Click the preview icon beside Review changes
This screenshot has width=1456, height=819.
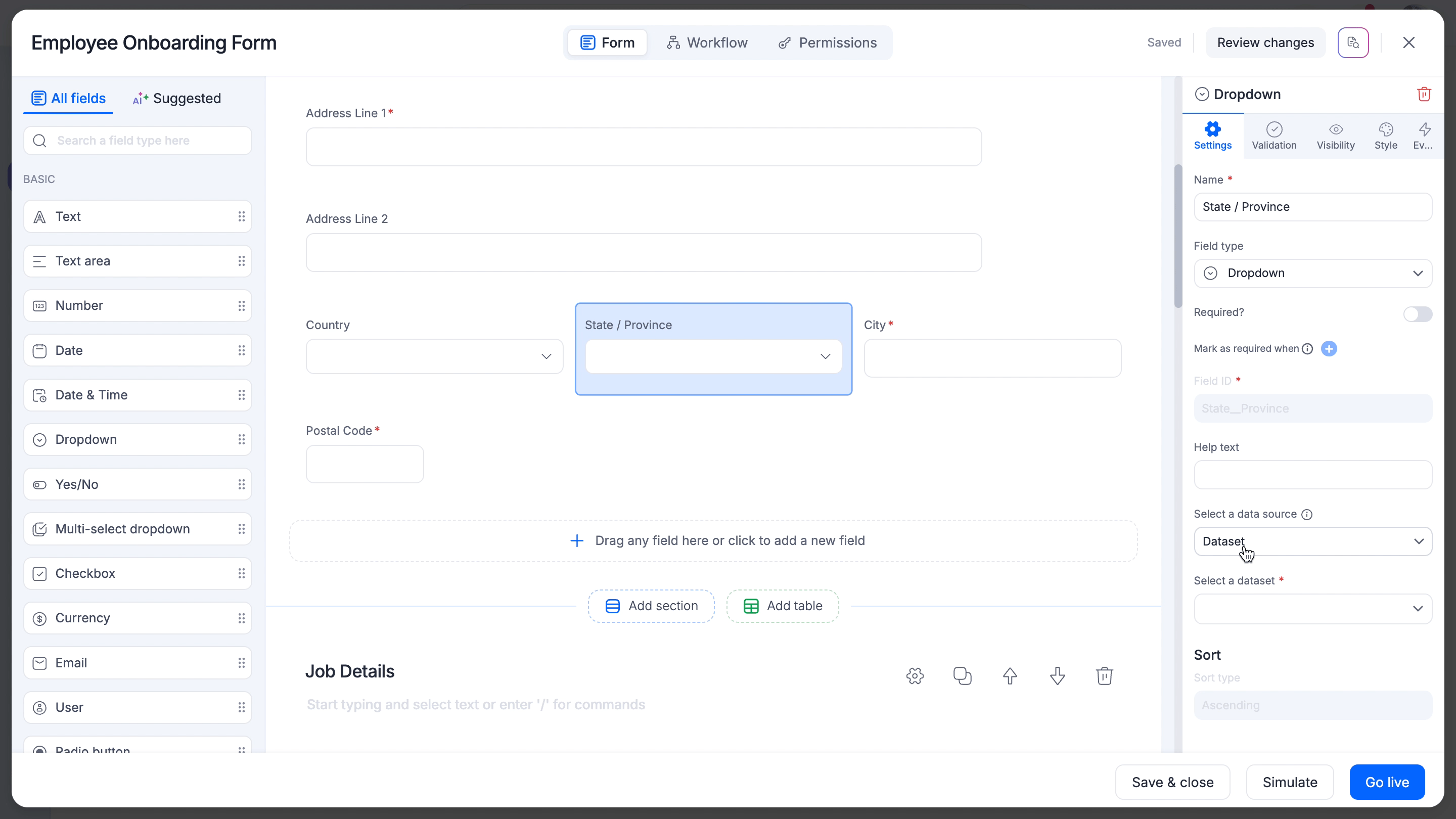1352,43
